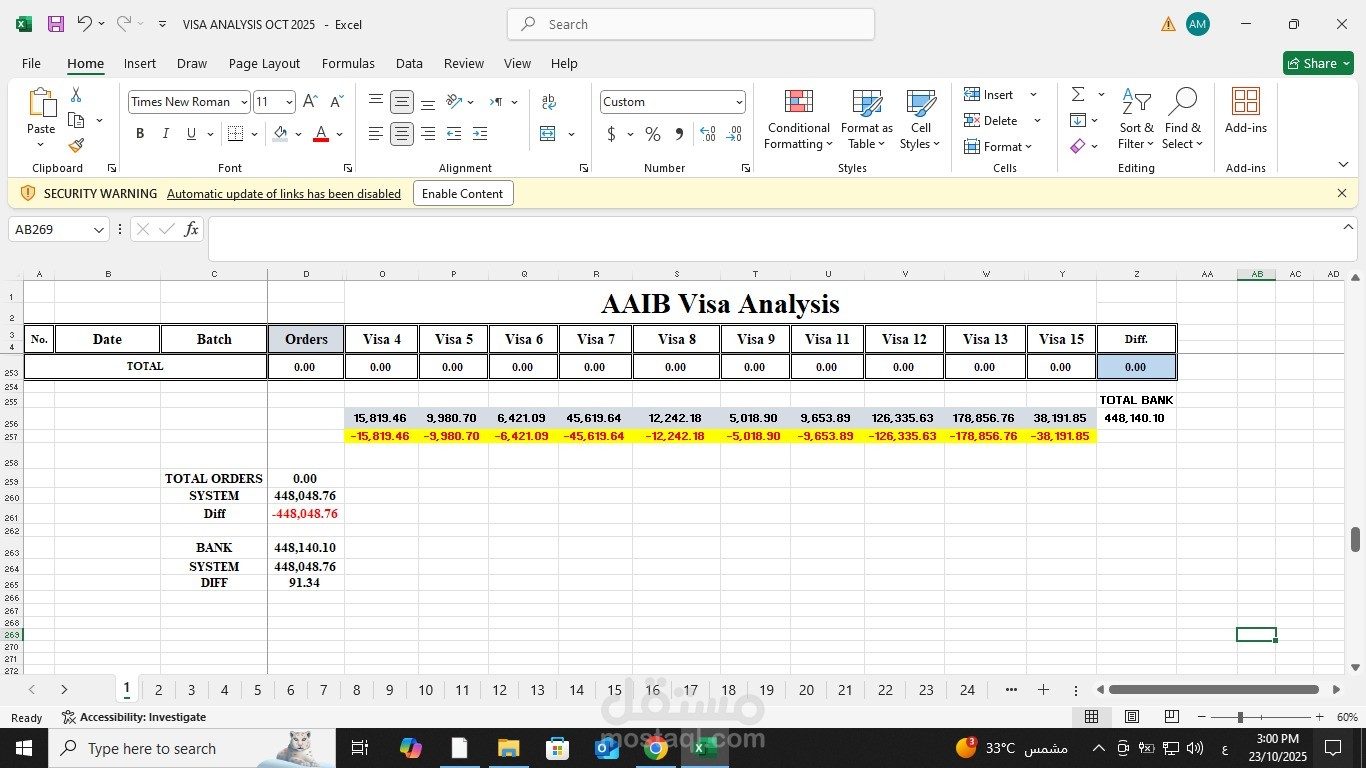Open the File menu

click(x=31, y=63)
